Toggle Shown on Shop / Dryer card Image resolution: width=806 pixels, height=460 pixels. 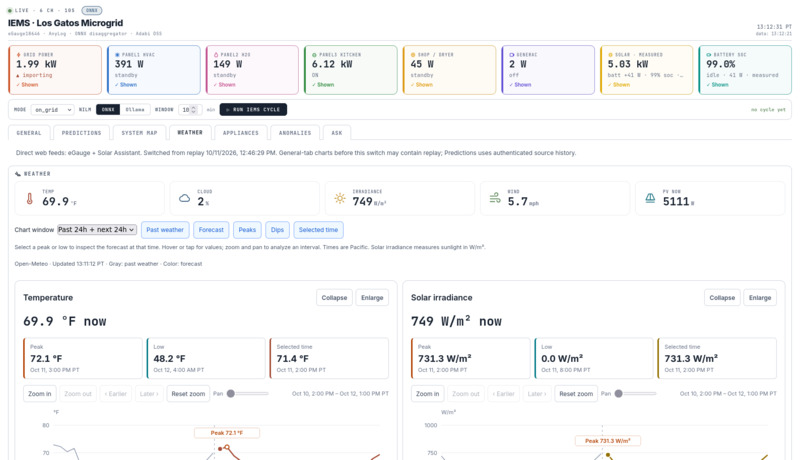click(422, 85)
